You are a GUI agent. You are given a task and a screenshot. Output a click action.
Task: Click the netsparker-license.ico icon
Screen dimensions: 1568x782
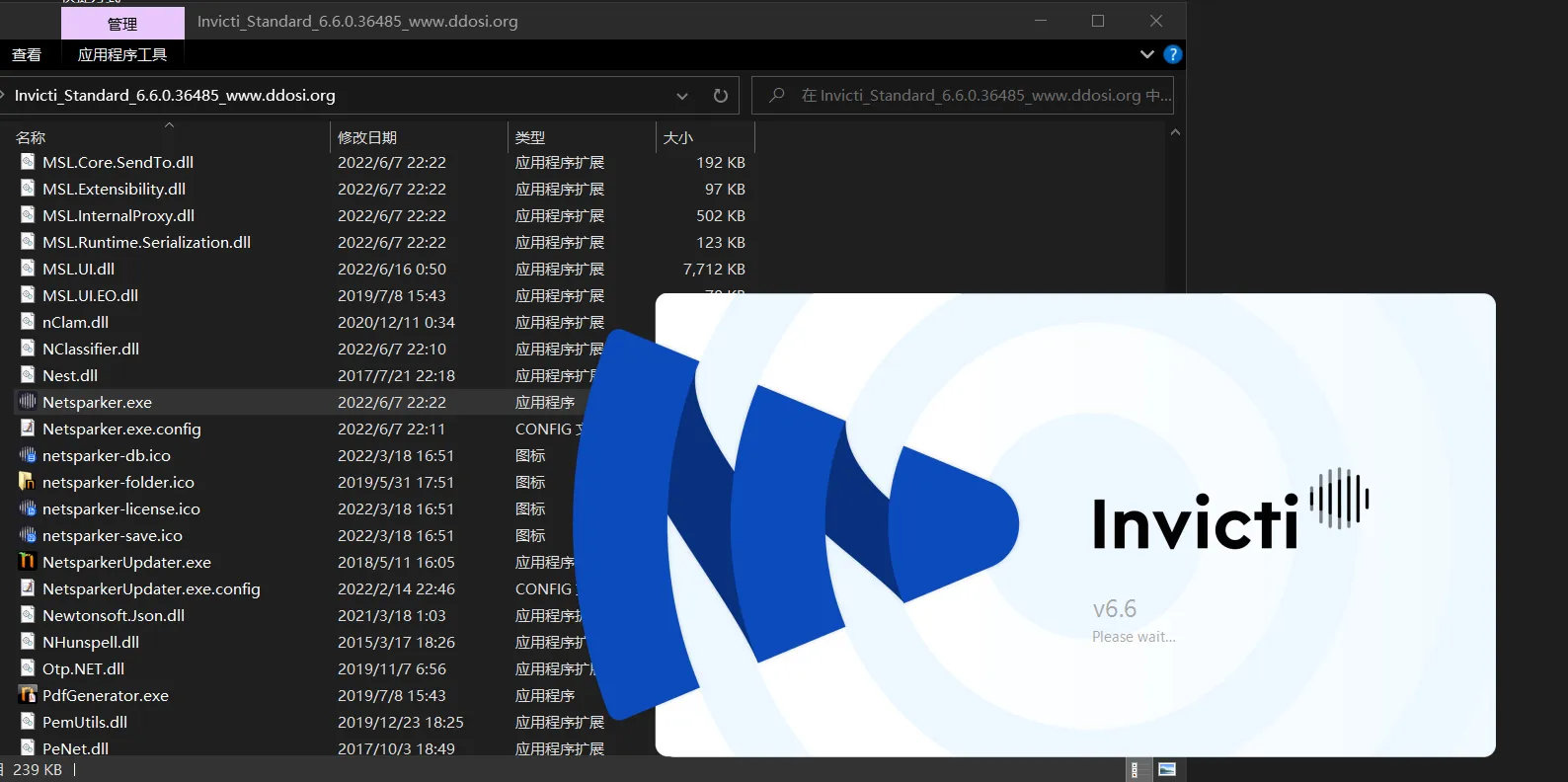pos(28,508)
